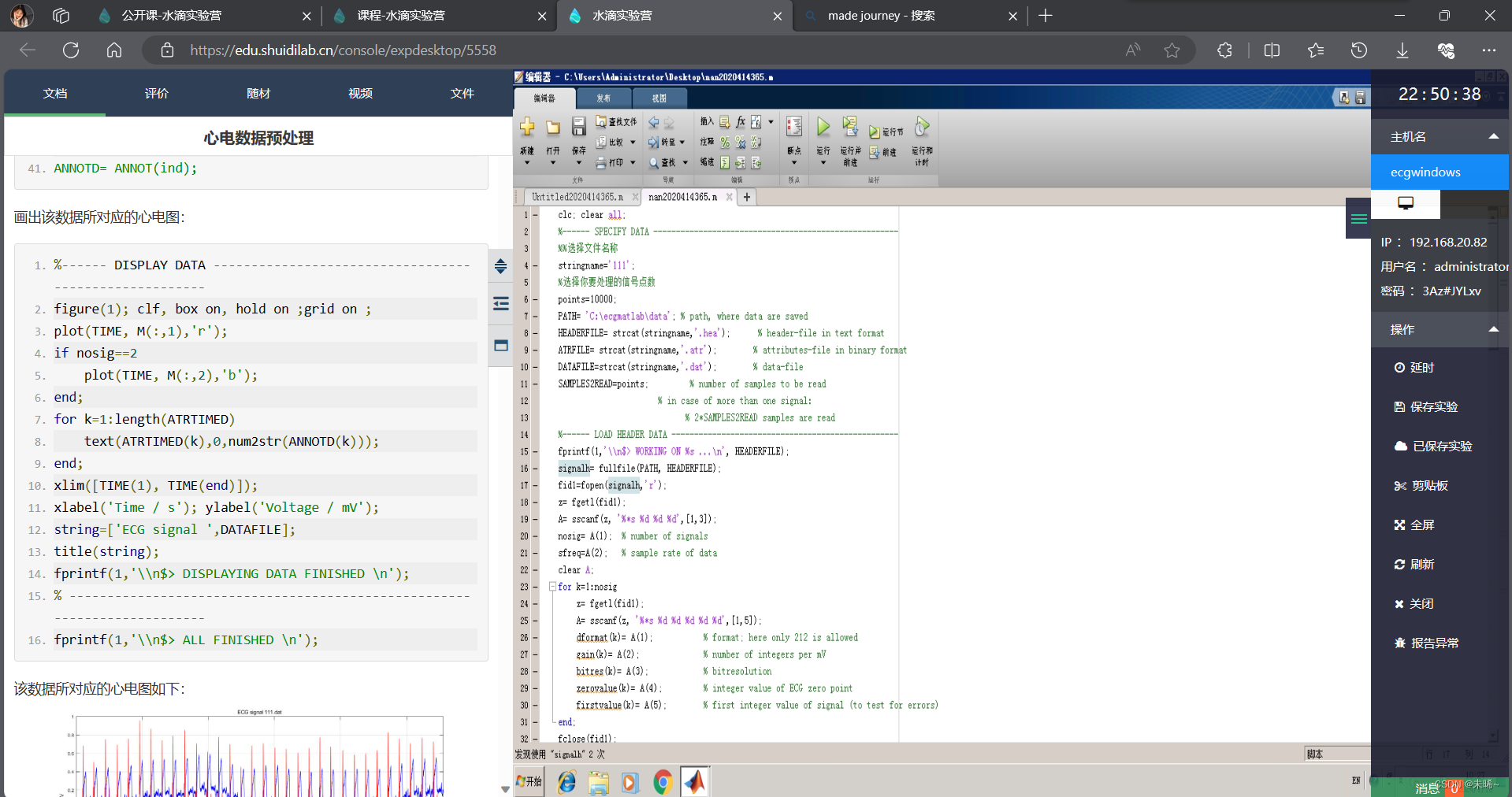Screen dimensions: 1512x797
Task: Open the 视图 (View) ribbon tab
Action: 659,98
